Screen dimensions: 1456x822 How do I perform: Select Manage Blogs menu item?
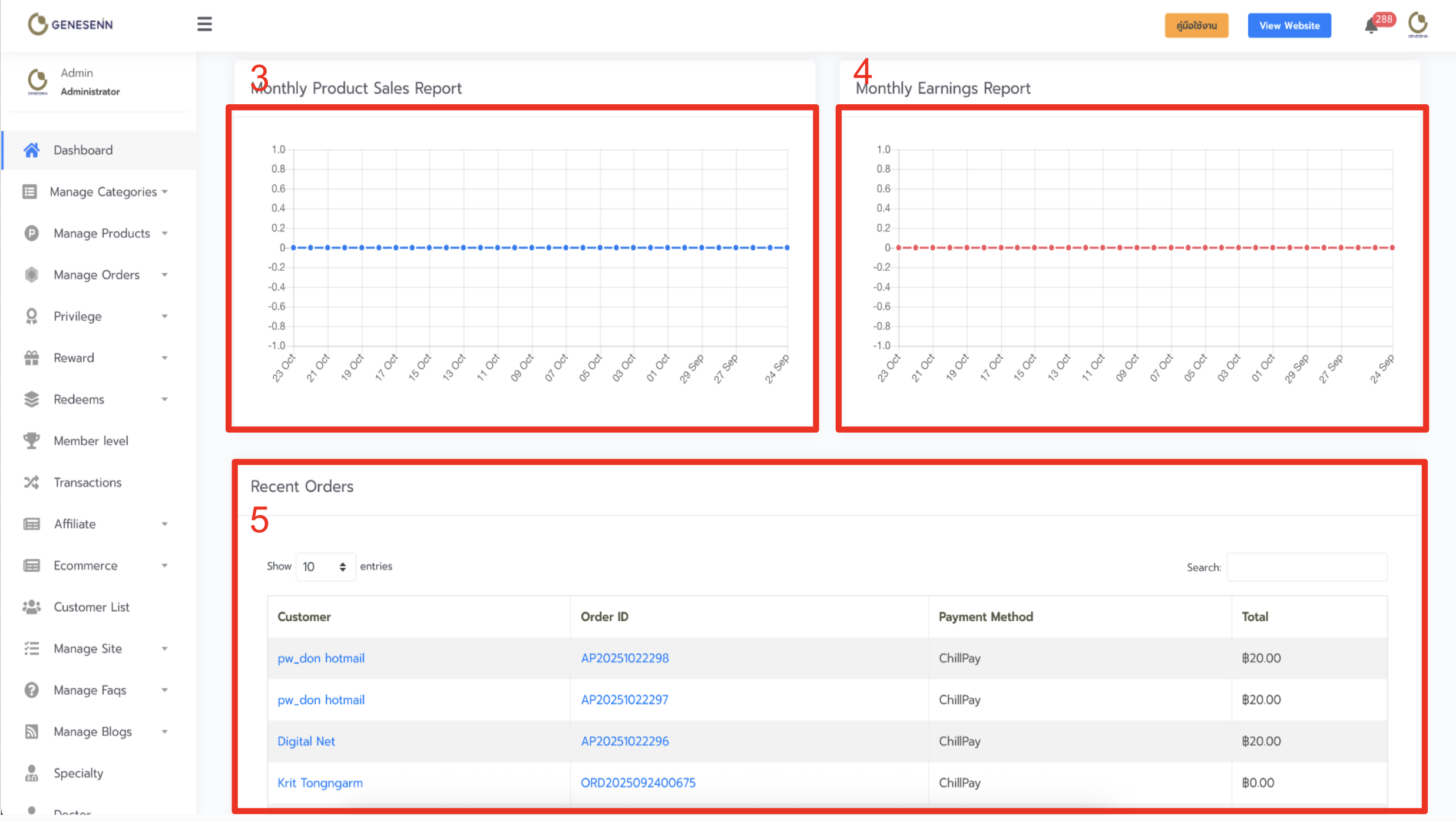92,732
